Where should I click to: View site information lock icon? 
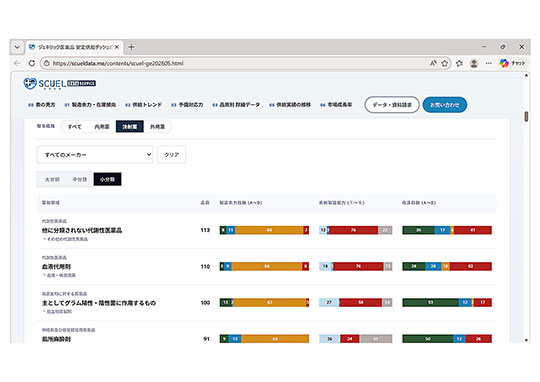point(46,63)
